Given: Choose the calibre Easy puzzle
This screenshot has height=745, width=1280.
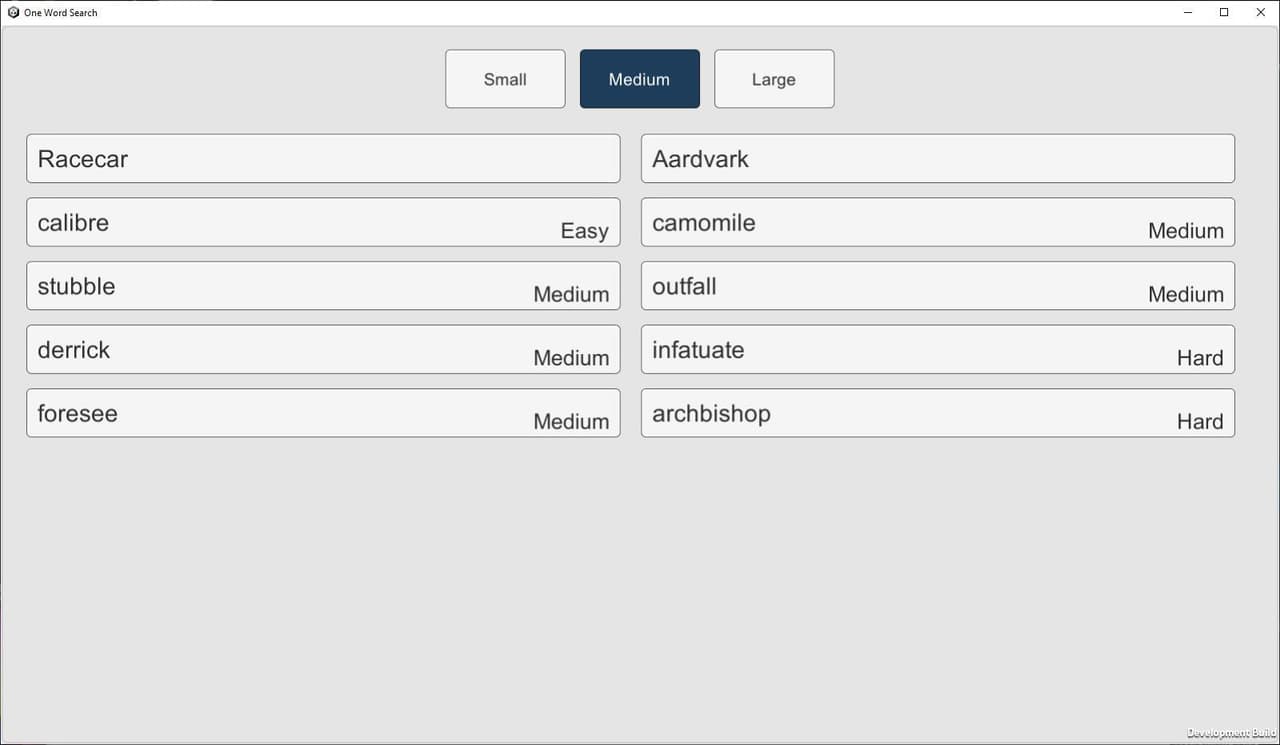Looking at the screenshot, I should [x=323, y=222].
